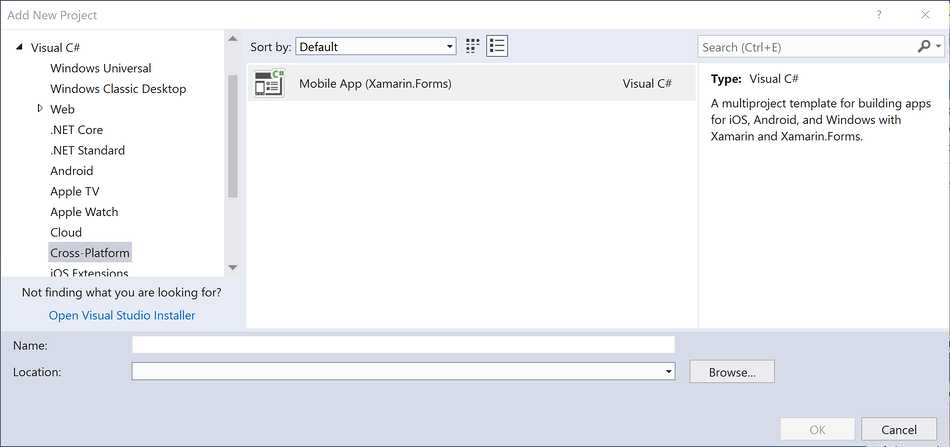
Task: Select Android category
Action: 71,171
